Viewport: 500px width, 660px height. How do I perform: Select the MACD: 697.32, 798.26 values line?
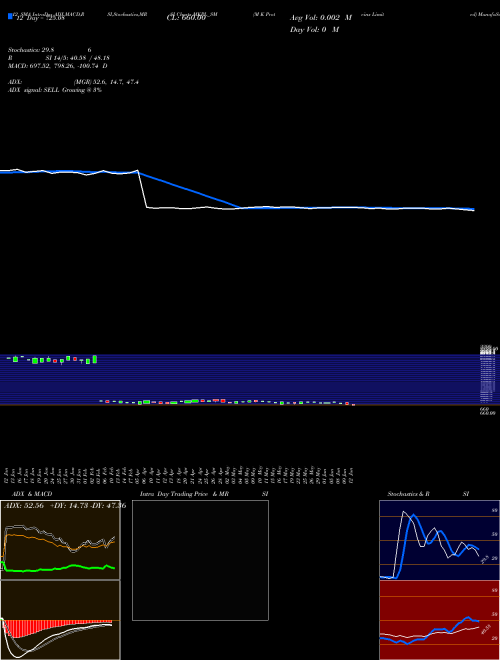58,66
